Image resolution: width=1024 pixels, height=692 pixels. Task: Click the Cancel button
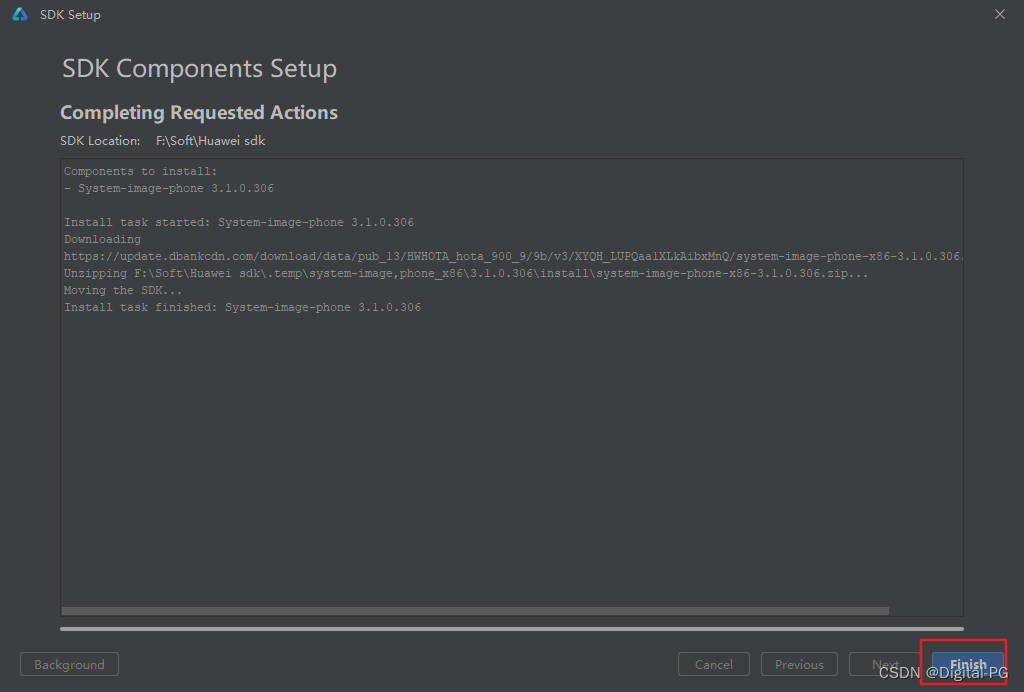pos(714,664)
